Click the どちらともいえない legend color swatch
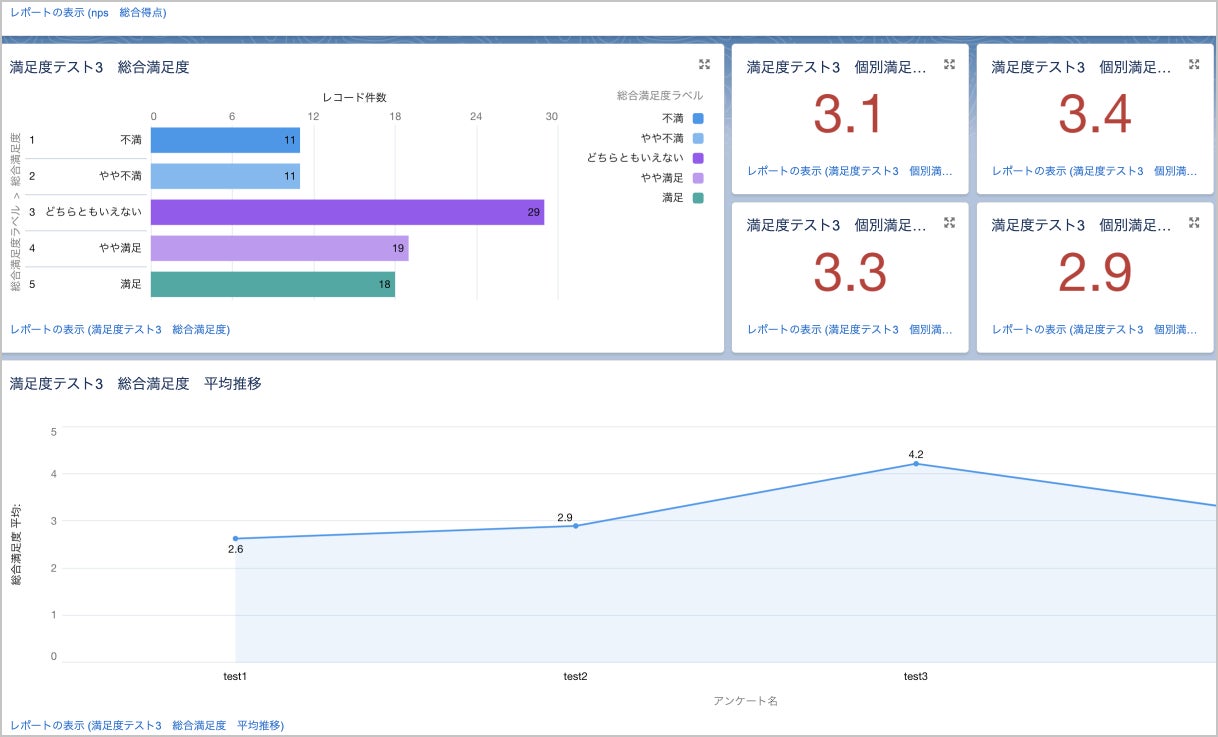The width and height of the screenshot is (1218, 737). [698, 158]
